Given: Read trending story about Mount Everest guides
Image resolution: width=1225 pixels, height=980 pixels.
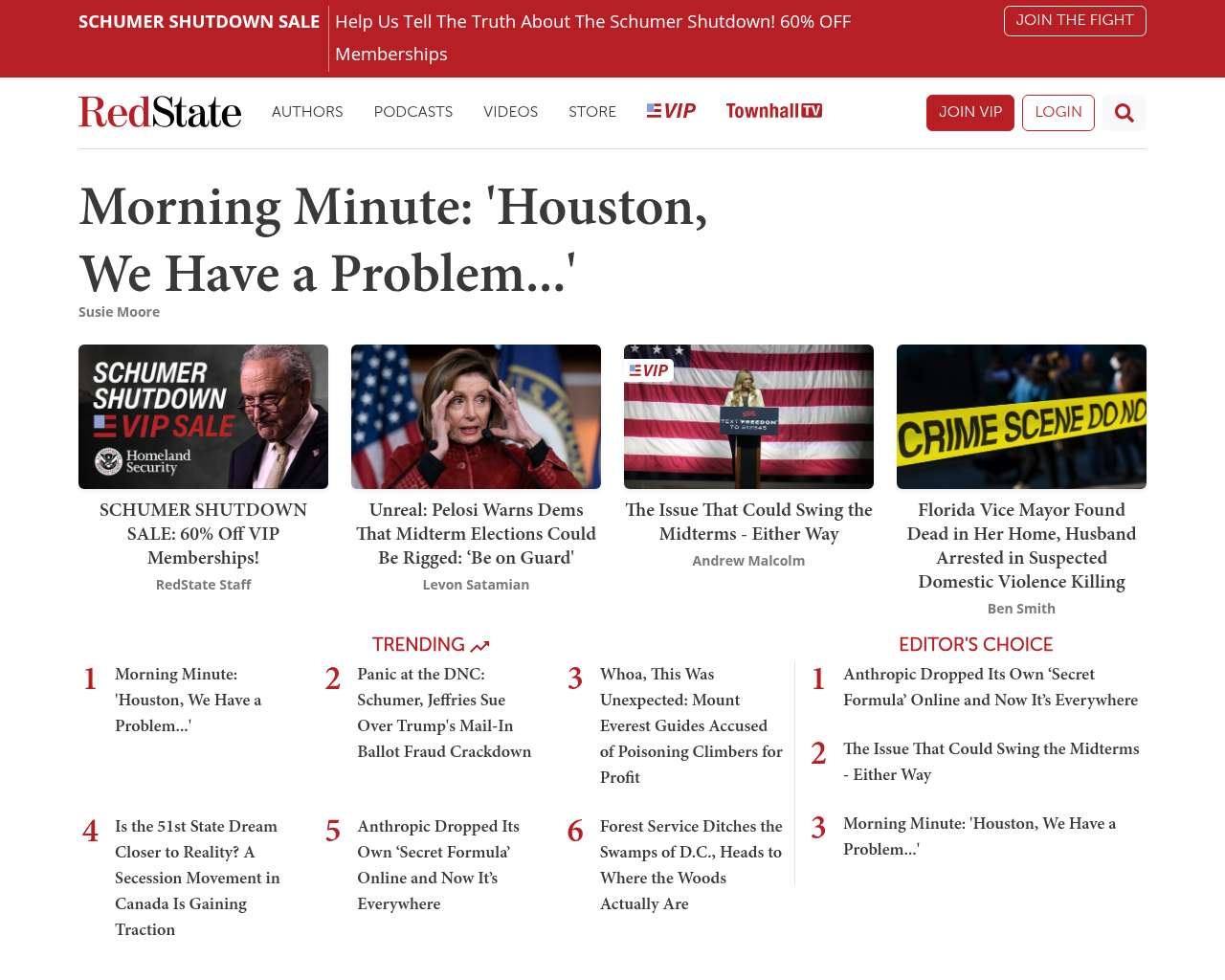Looking at the screenshot, I should click(690, 725).
